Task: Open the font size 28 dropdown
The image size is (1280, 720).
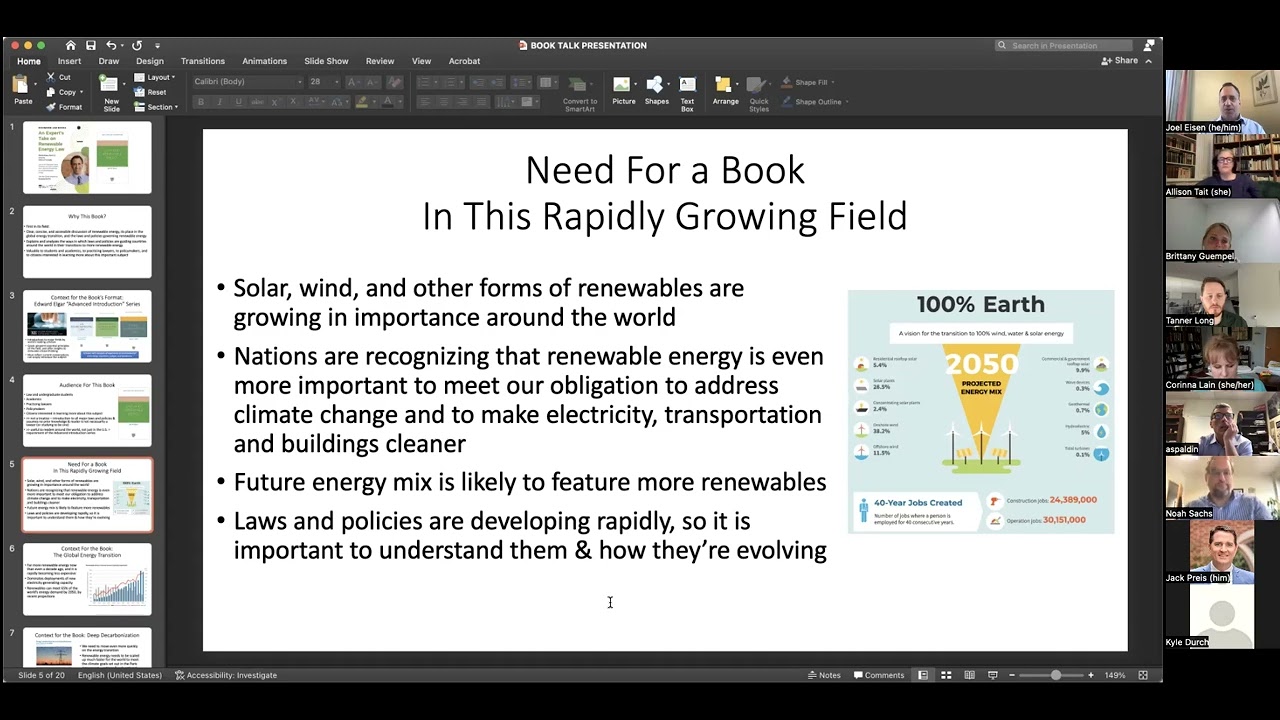Action: click(322, 82)
